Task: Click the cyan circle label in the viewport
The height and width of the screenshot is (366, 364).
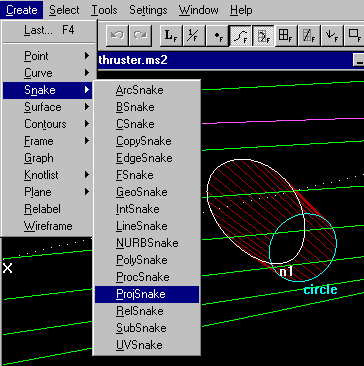Action: click(x=320, y=290)
